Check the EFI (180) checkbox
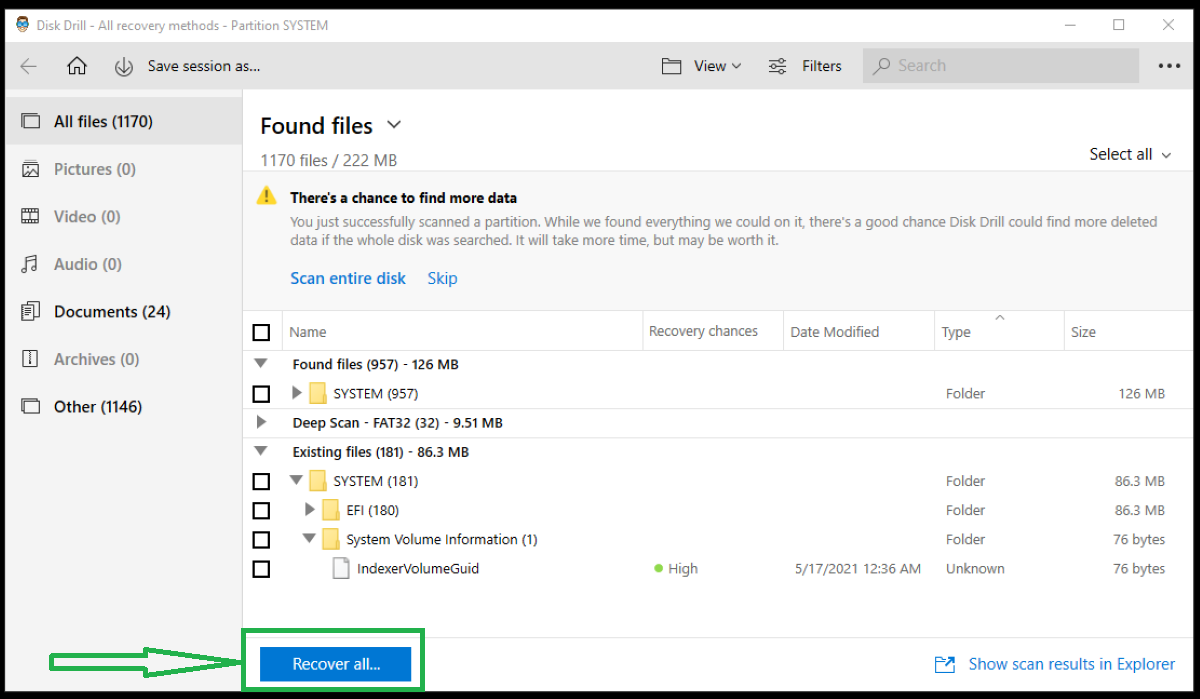This screenshot has height=699, width=1200. click(x=261, y=511)
